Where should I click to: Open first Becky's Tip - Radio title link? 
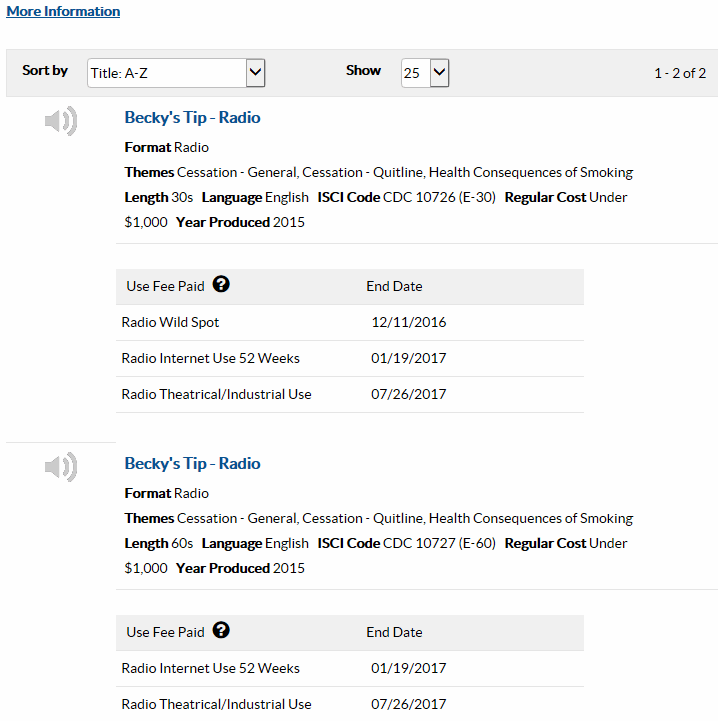[192, 118]
